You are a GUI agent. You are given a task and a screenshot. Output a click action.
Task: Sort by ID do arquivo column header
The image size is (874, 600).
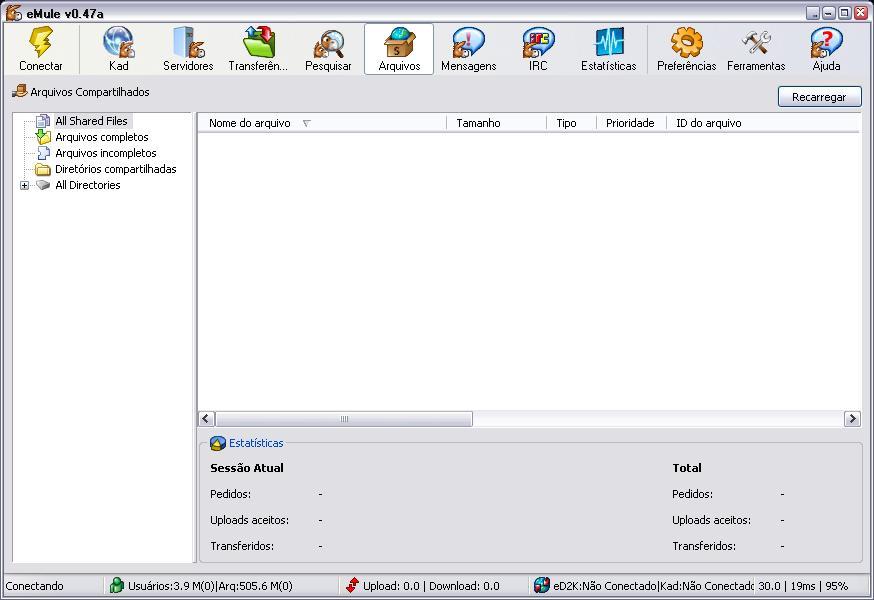coord(763,123)
